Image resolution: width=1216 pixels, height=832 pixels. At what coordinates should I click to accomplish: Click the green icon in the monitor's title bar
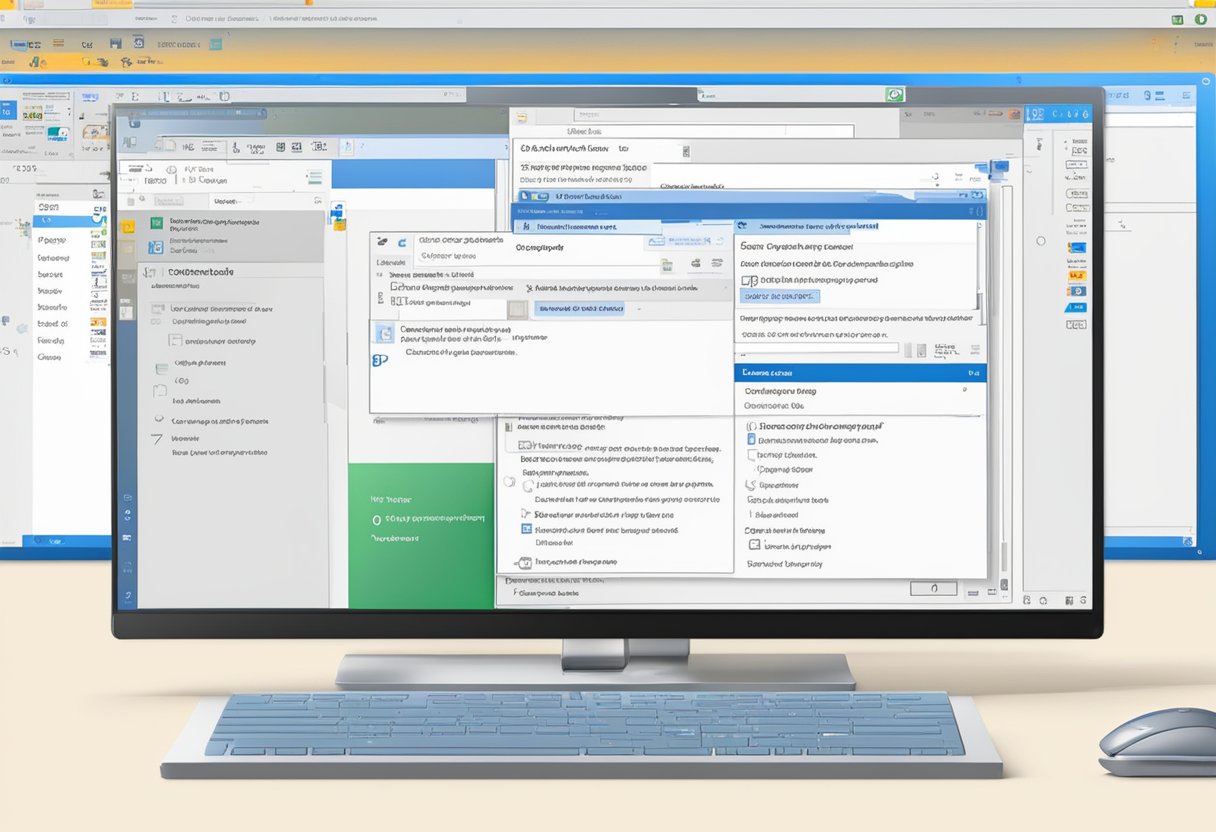[x=895, y=95]
